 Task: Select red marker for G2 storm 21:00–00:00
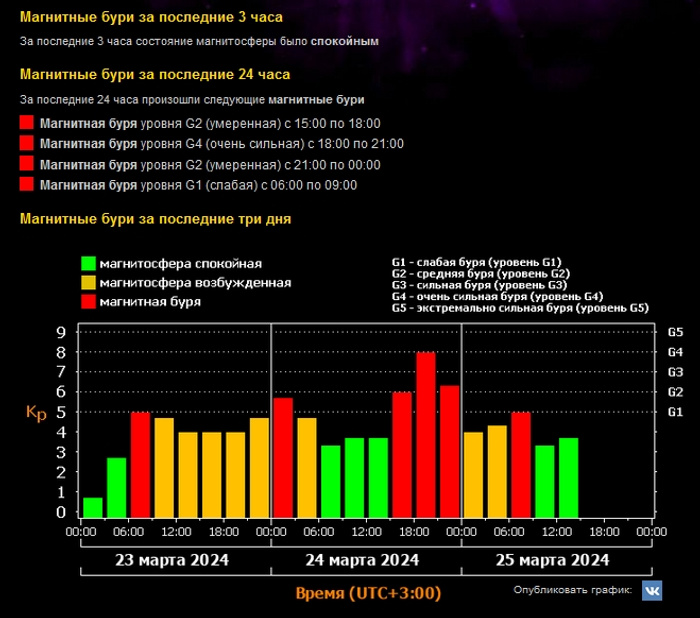(27, 164)
